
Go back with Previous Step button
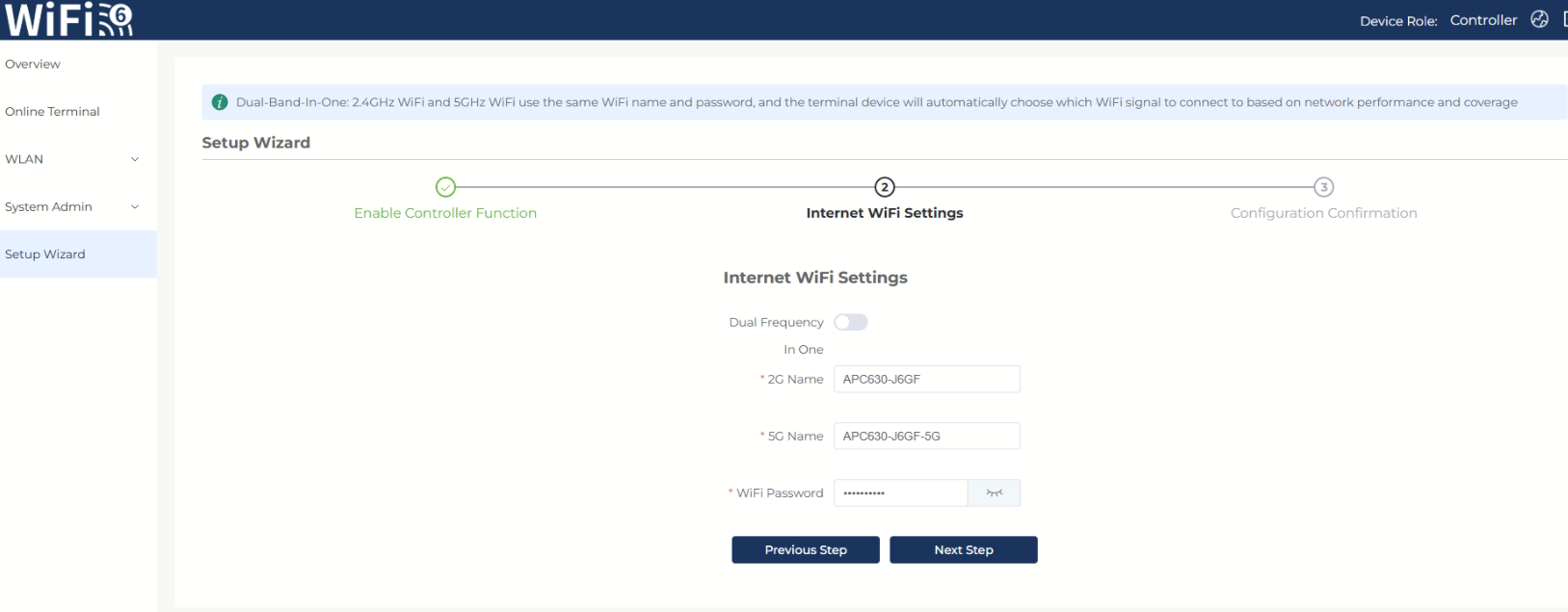point(805,549)
